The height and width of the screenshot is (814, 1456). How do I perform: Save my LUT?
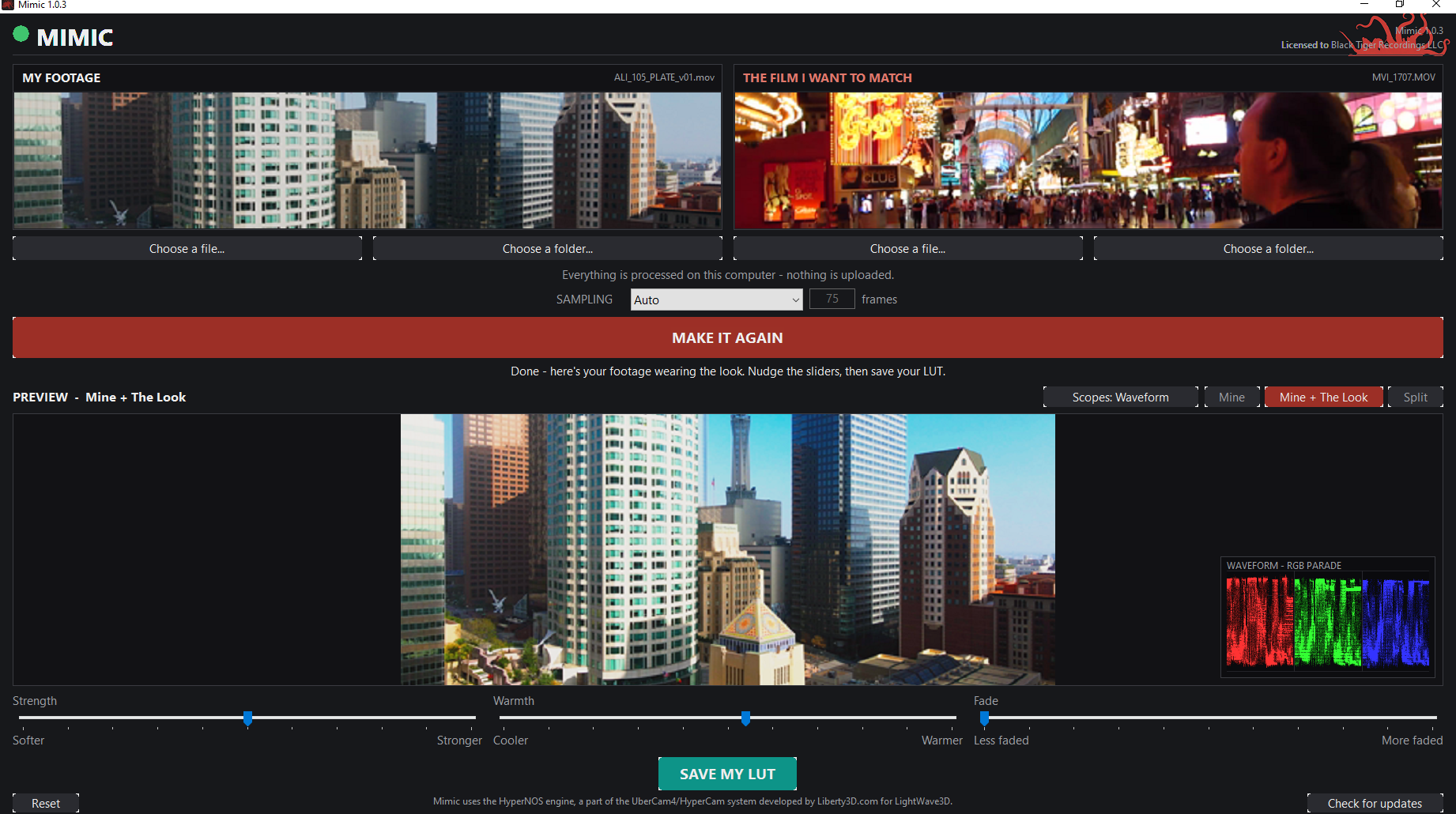coord(727,774)
